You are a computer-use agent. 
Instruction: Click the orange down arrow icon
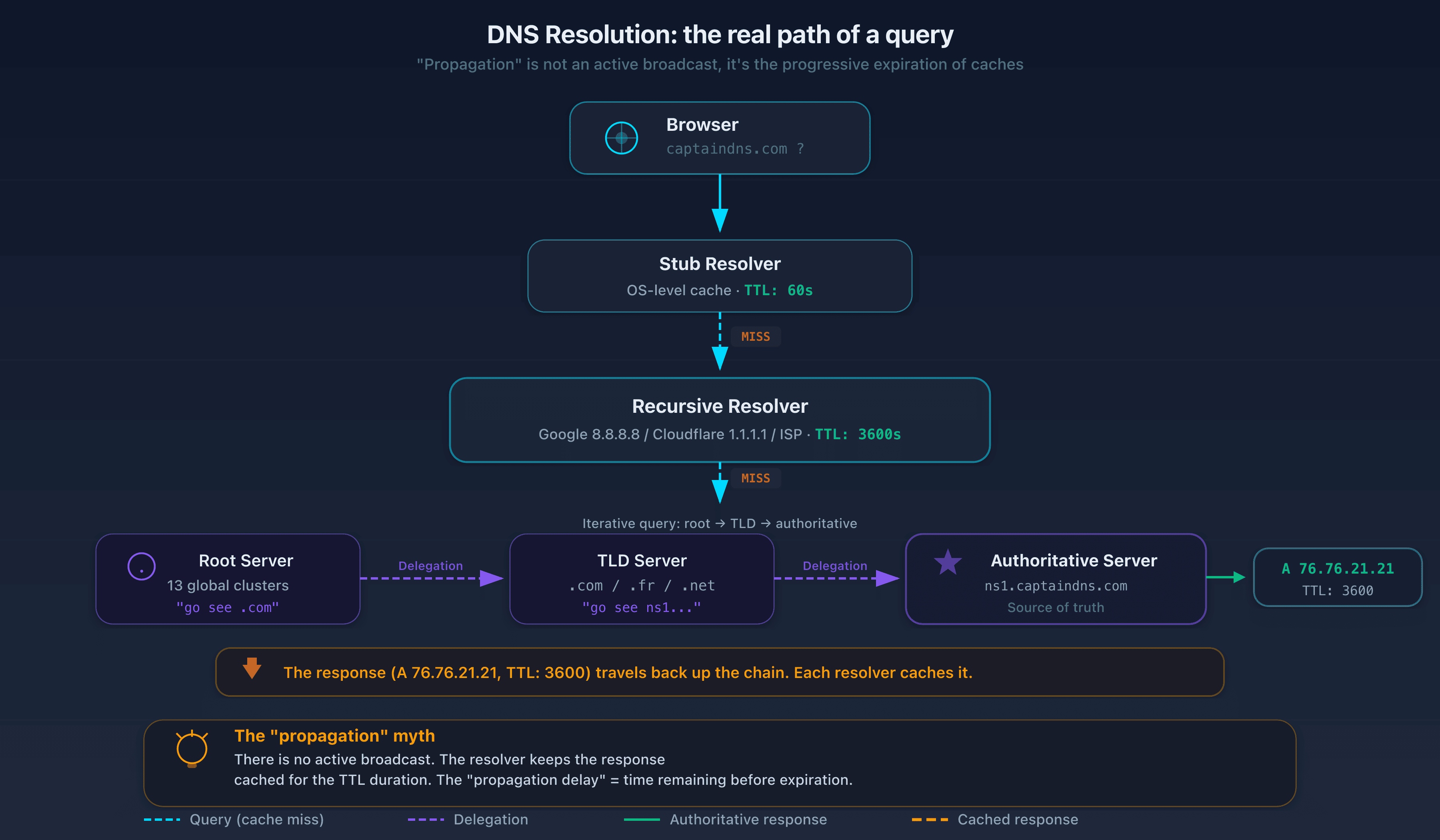pyautogui.click(x=252, y=668)
